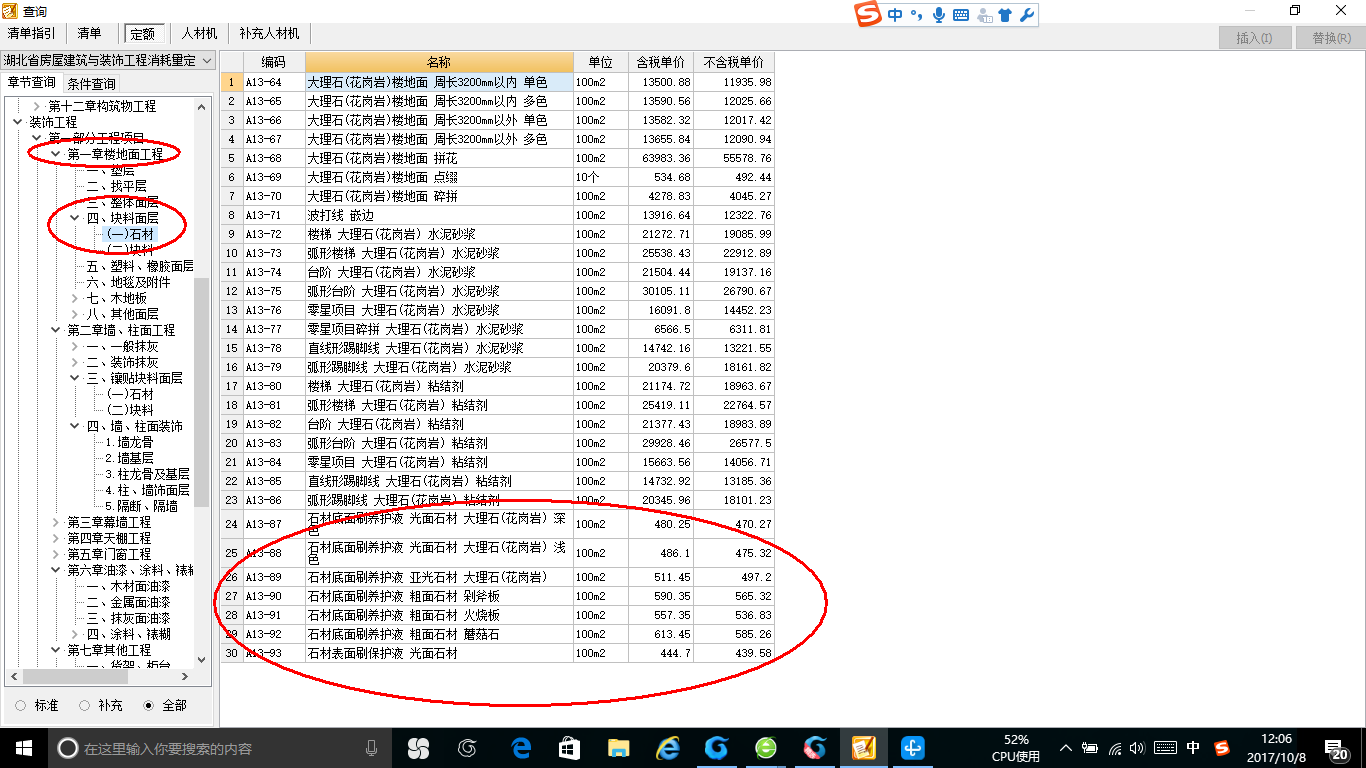Select tree item 1.墙龙骨
The height and width of the screenshot is (768, 1366).
(x=130, y=442)
